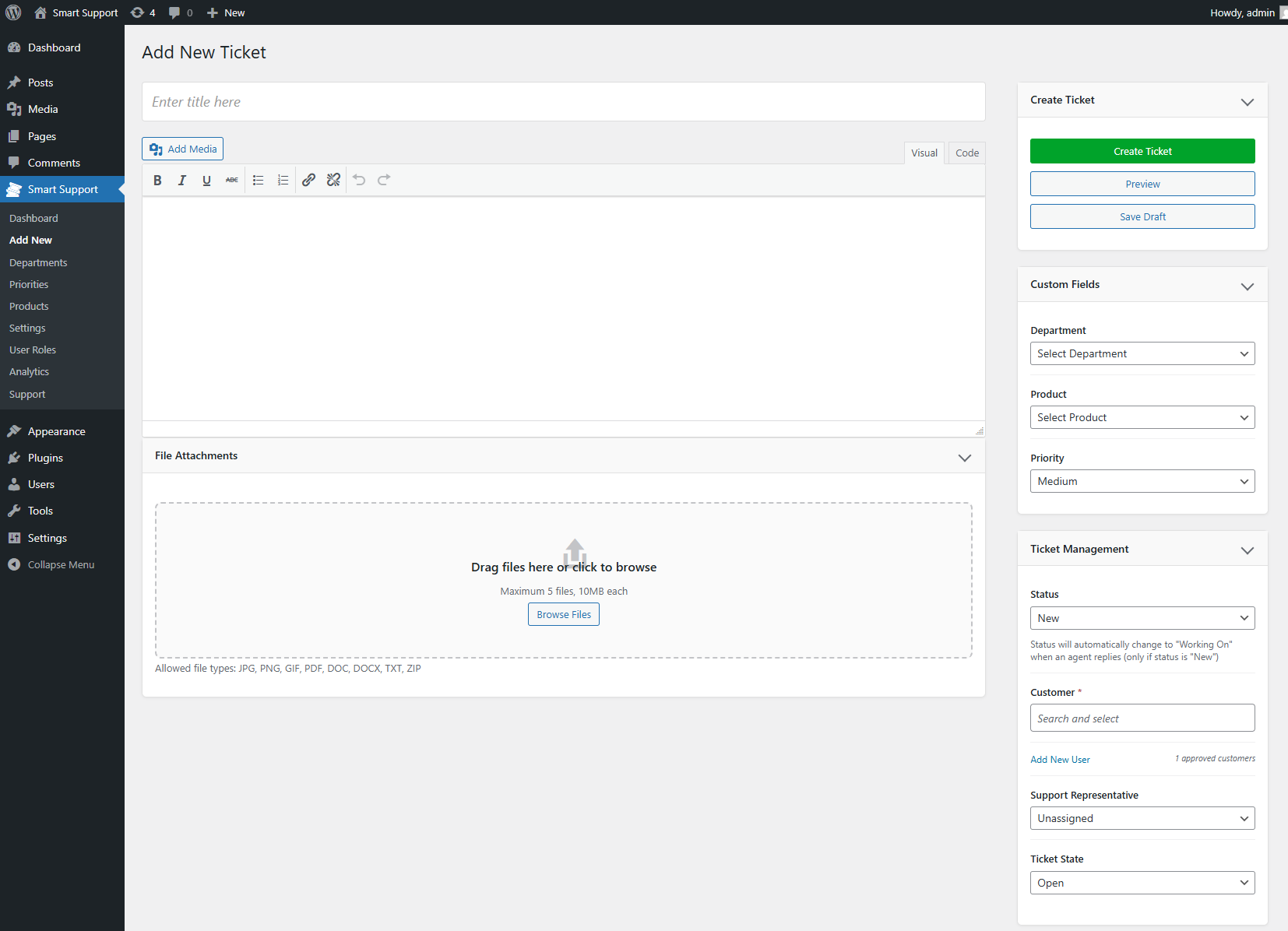Click the underline formatting icon
This screenshot has width=1288, height=931.
pyautogui.click(x=206, y=180)
